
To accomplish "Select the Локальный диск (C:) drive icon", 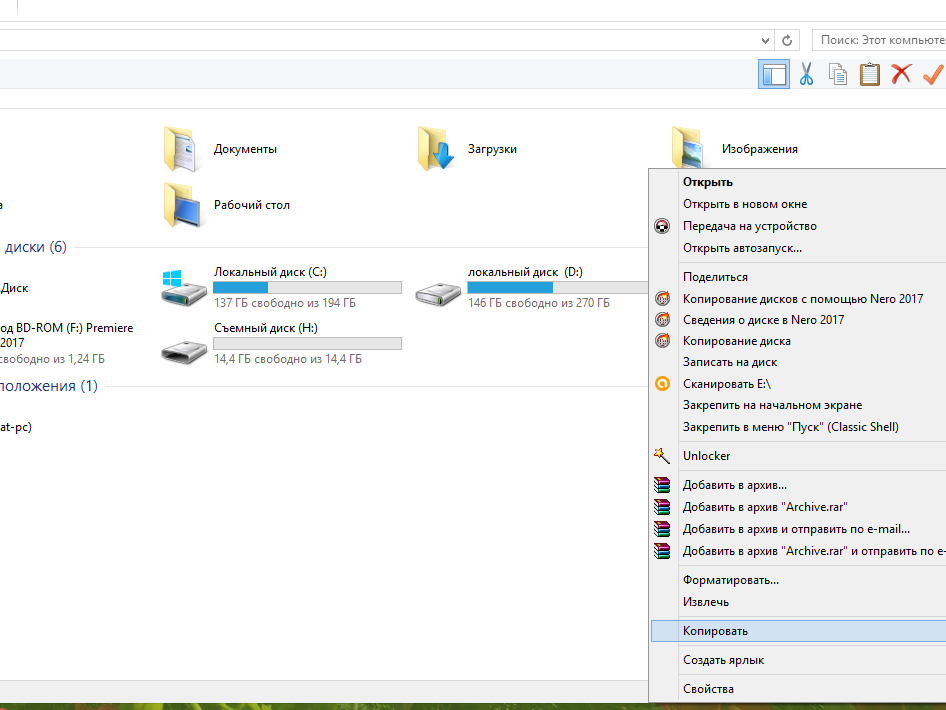I will (183, 288).
